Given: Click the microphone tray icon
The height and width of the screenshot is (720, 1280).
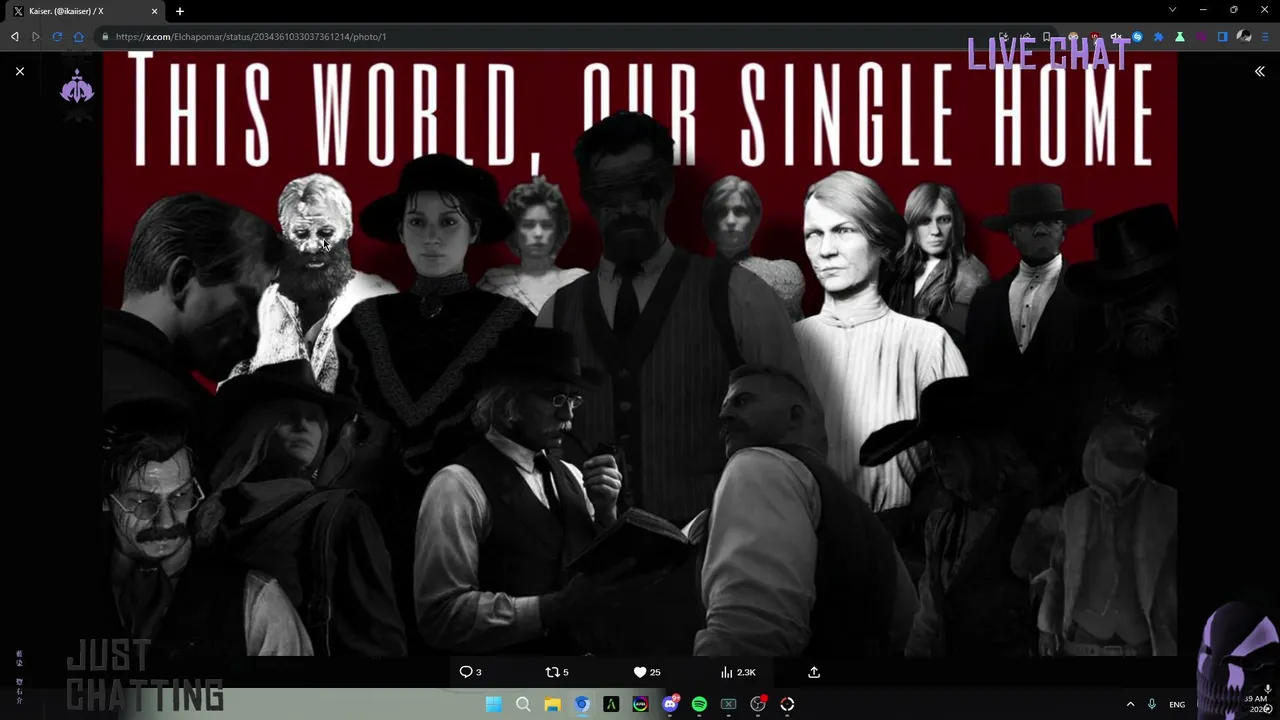Looking at the screenshot, I should click(1152, 704).
